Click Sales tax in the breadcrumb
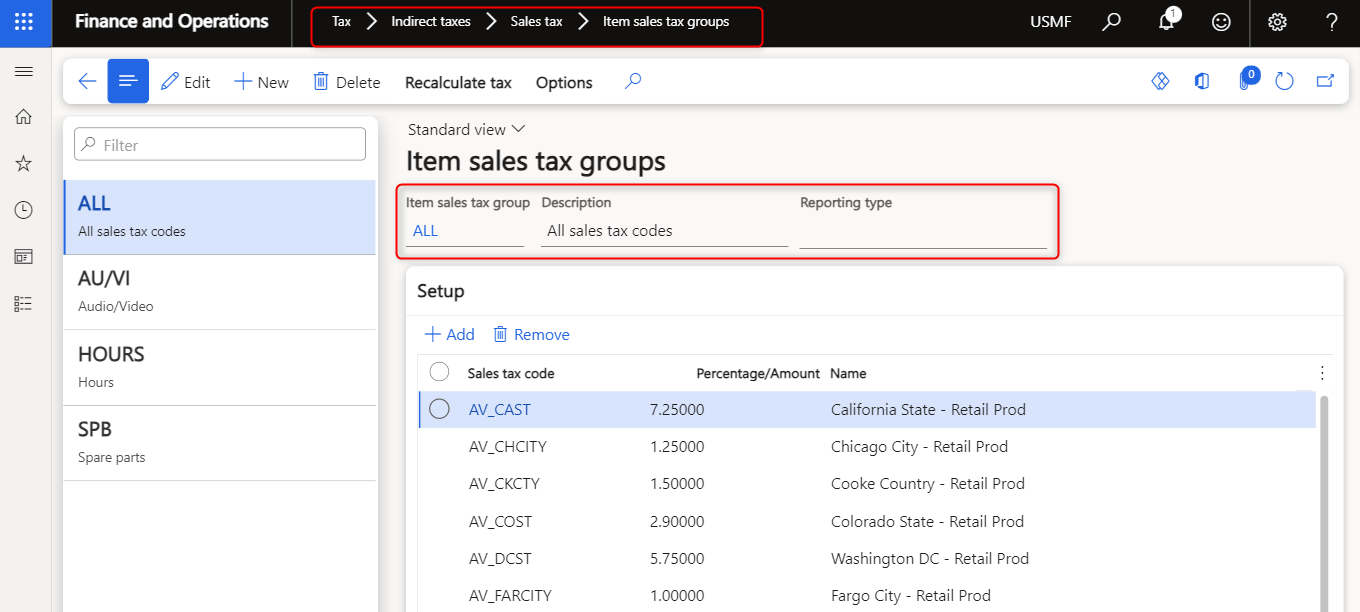Image resolution: width=1360 pixels, height=612 pixels. 536,22
